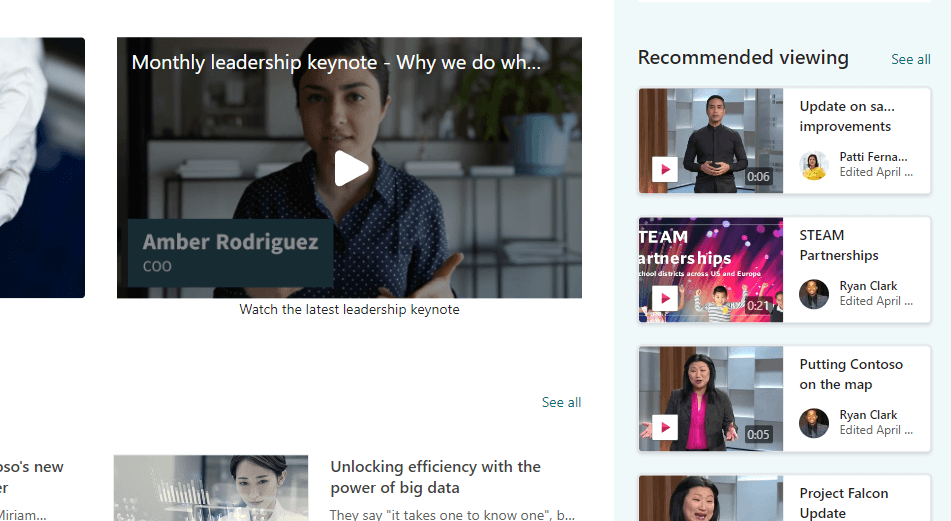Open Update on sa... improvements title
Image resolution: width=951 pixels, height=521 pixels.
[847, 116]
